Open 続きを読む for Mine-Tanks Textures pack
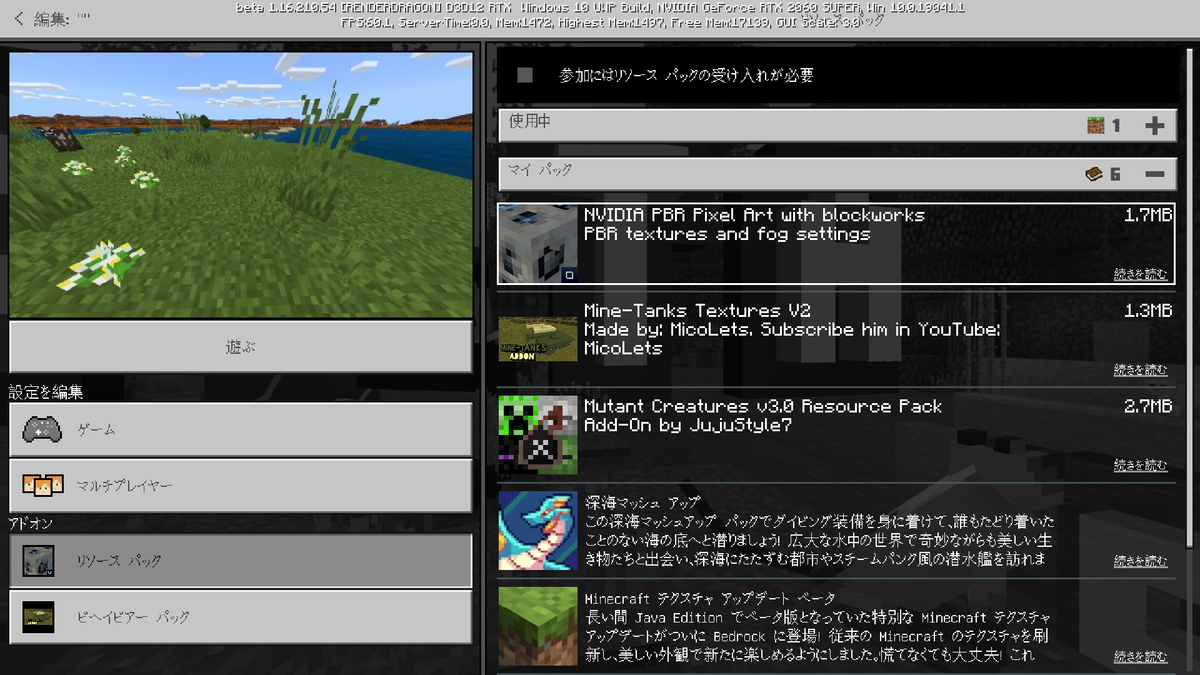This screenshot has width=1200, height=675. tap(1140, 370)
